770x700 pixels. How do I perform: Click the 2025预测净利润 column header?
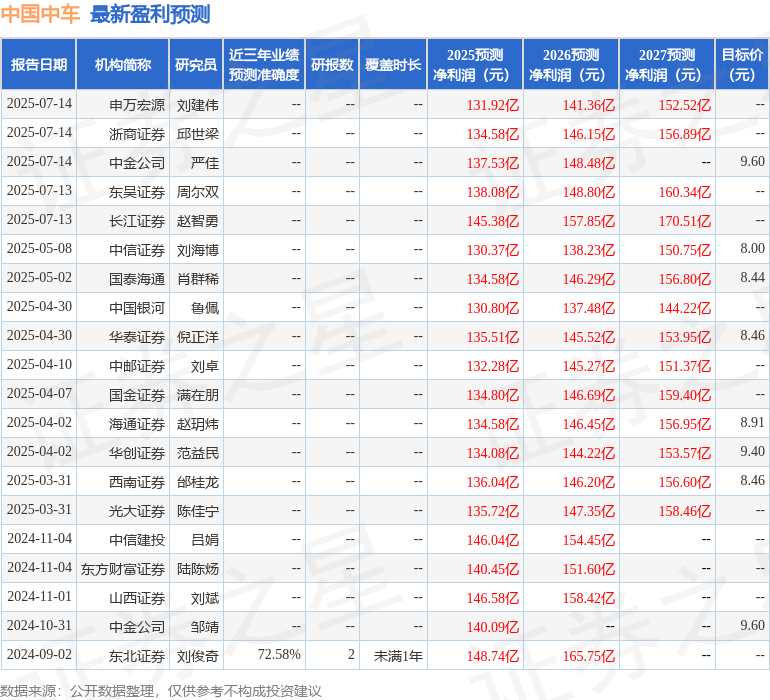click(x=474, y=64)
